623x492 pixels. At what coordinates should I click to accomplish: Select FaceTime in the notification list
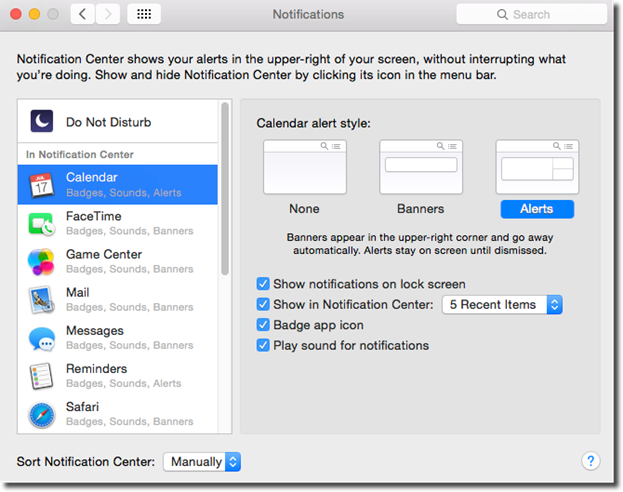[118, 223]
